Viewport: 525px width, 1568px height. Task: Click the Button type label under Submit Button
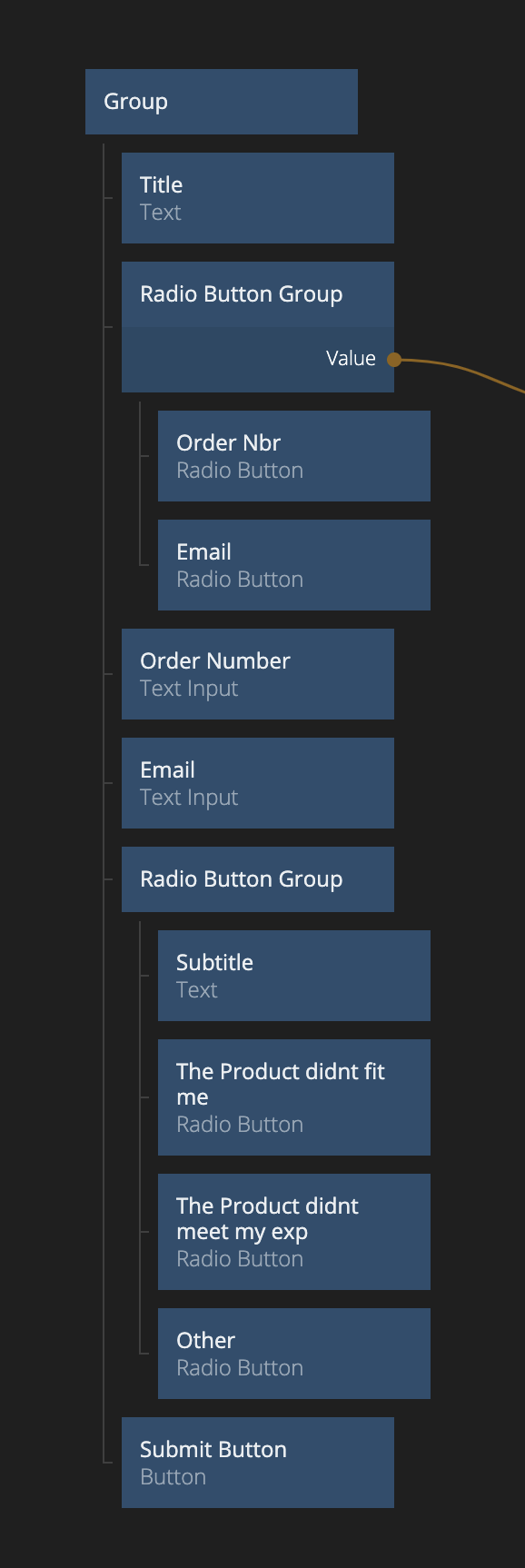pyautogui.click(x=173, y=1477)
